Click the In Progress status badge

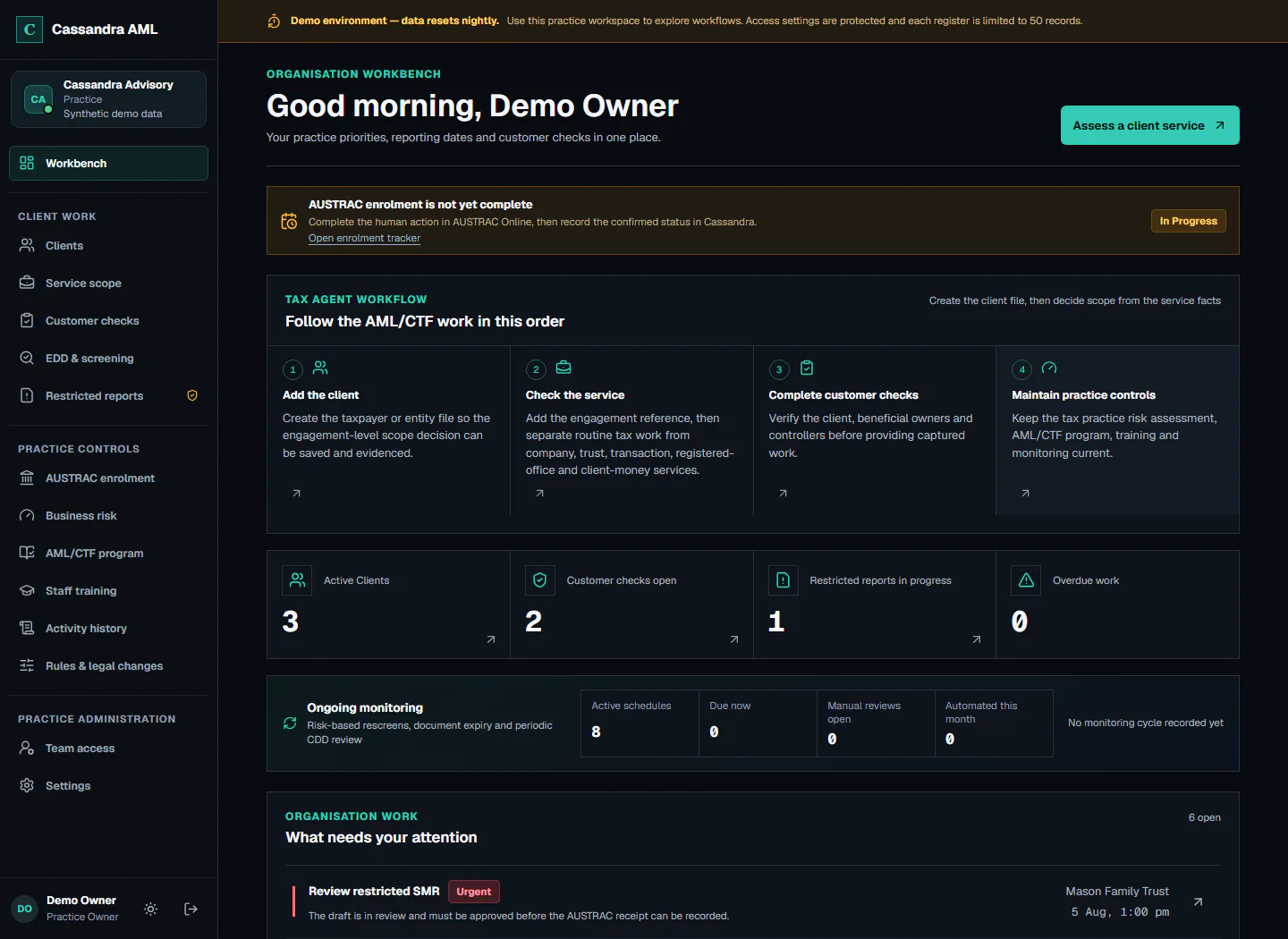[1188, 221]
